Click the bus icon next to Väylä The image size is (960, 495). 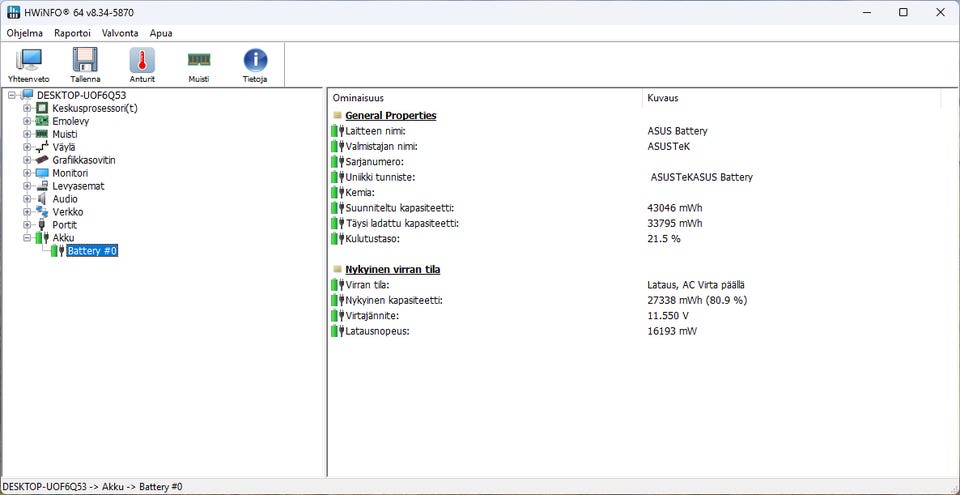(x=42, y=147)
